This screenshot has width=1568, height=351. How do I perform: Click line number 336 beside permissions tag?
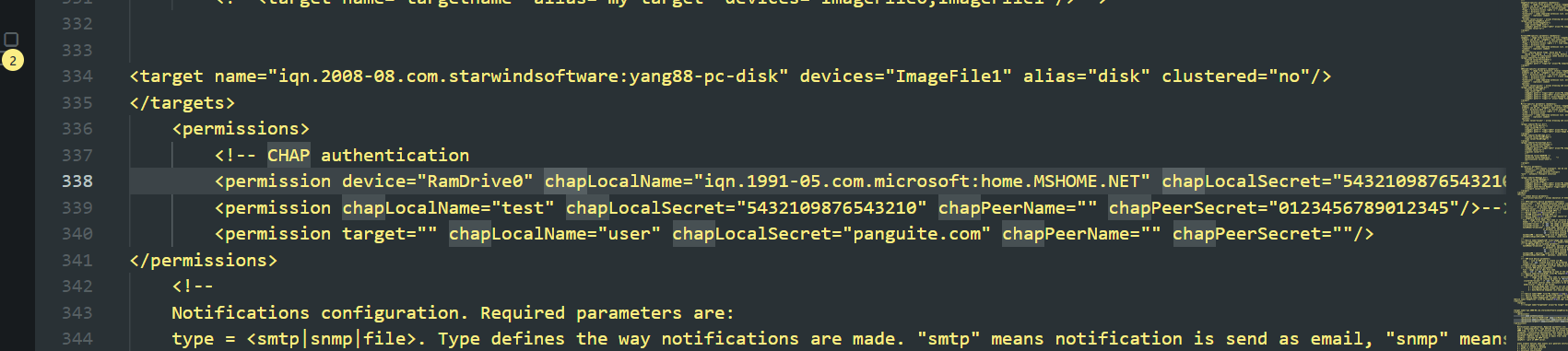[77, 129]
